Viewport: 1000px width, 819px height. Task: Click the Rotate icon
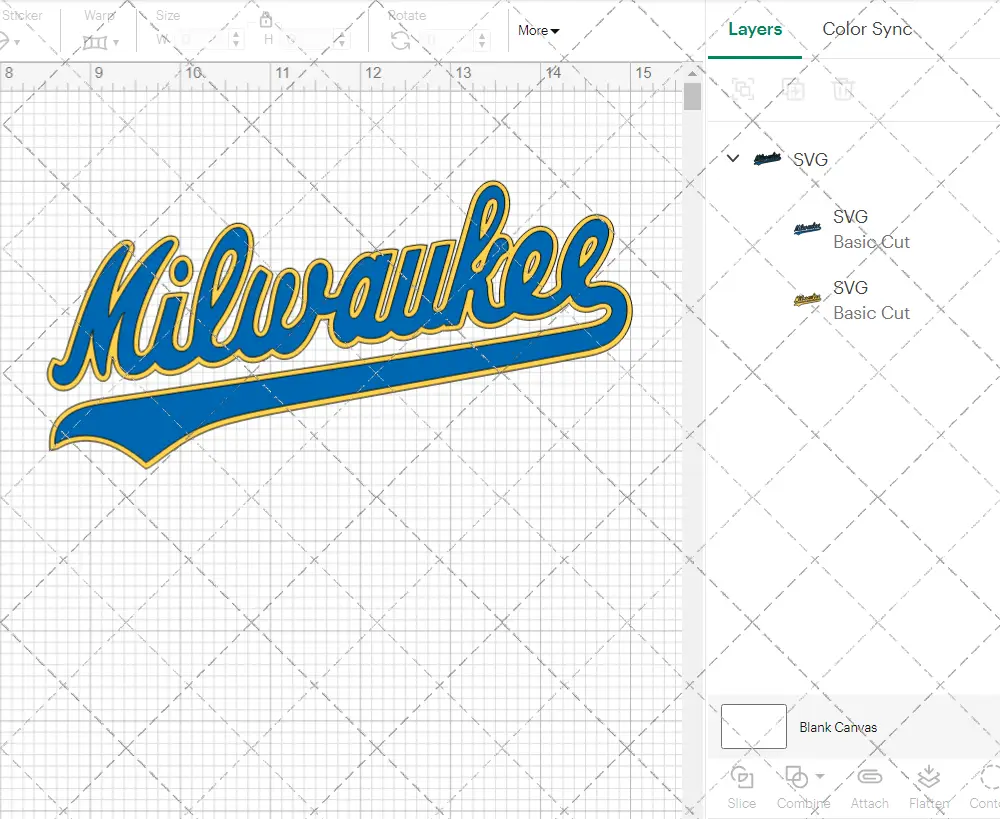coord(401,41)
